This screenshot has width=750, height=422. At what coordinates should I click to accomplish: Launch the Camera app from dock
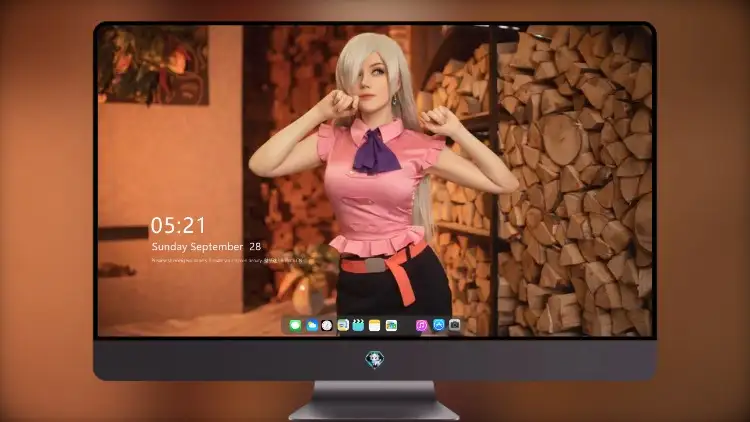click(x=454, y=325)
